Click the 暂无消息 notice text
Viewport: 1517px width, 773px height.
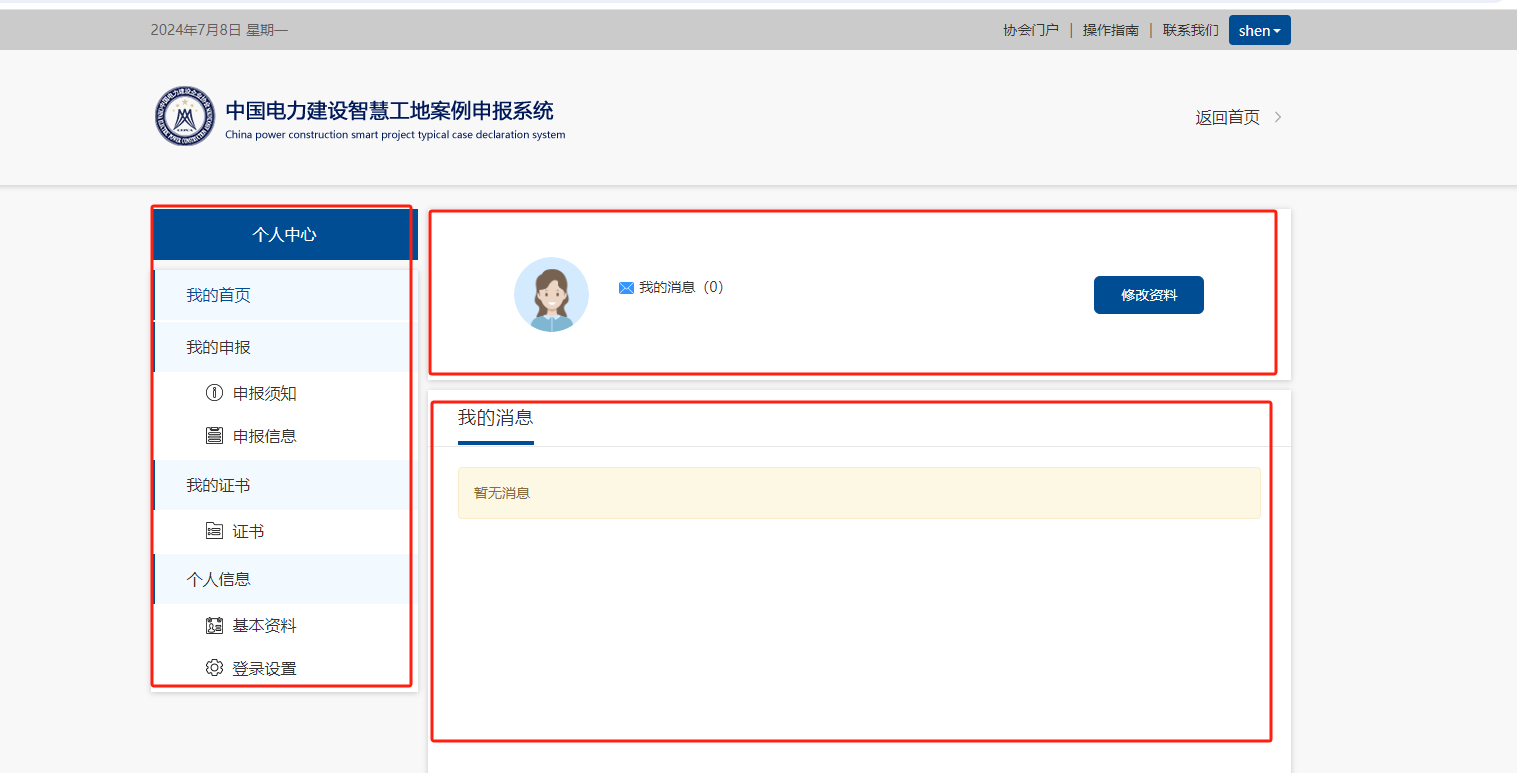(502, 493)
